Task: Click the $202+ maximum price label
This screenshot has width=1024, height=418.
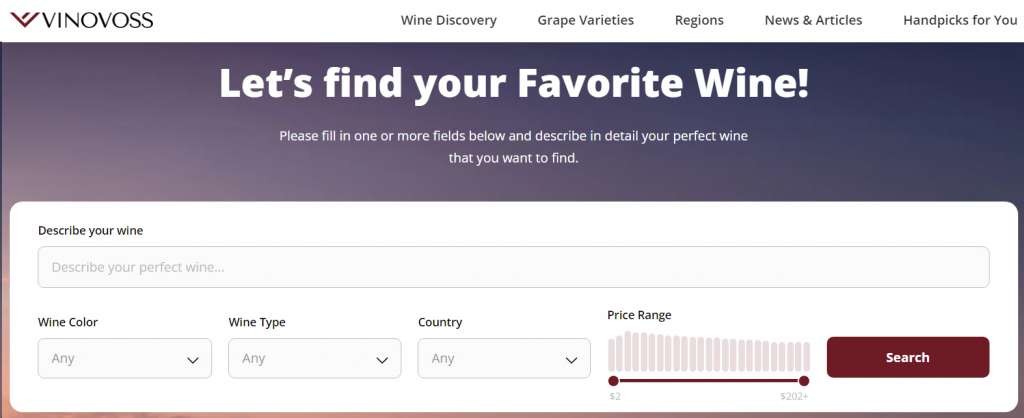Action: pos(795,397)
